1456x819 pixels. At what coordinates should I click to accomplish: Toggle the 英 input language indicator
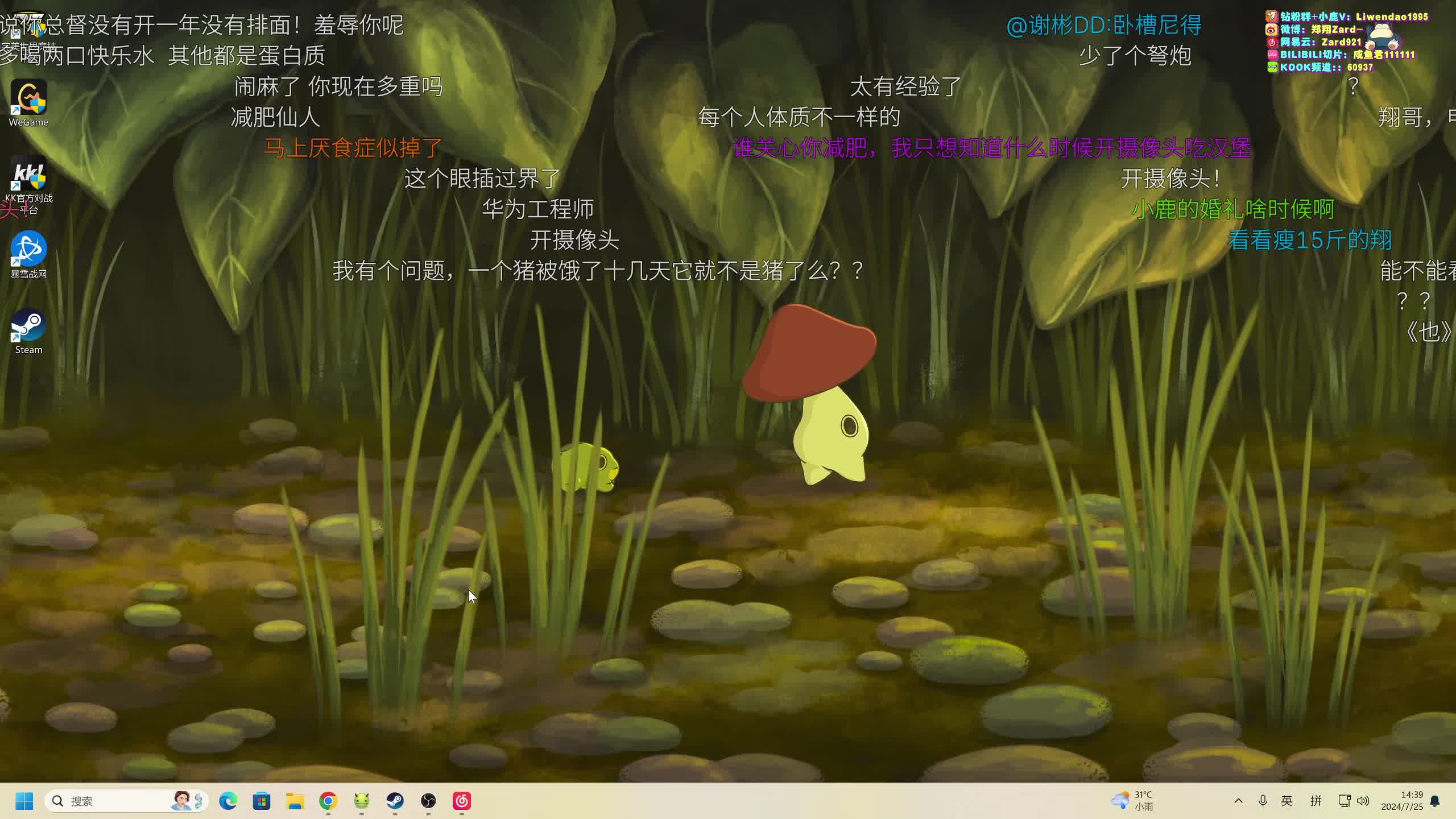[1287, 801]
